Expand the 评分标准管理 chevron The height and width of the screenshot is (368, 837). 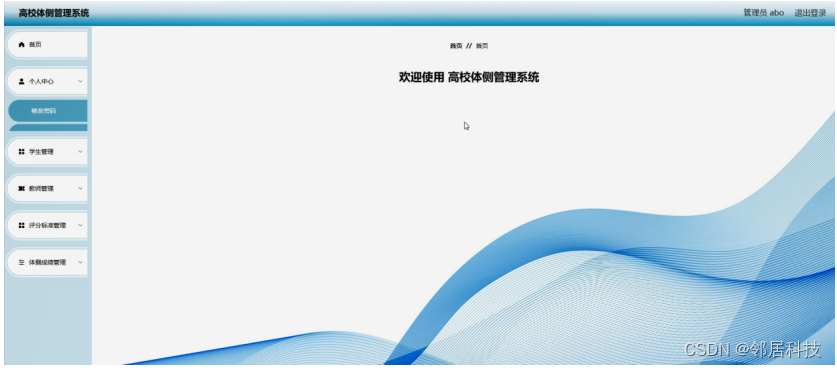pos(80,225)
